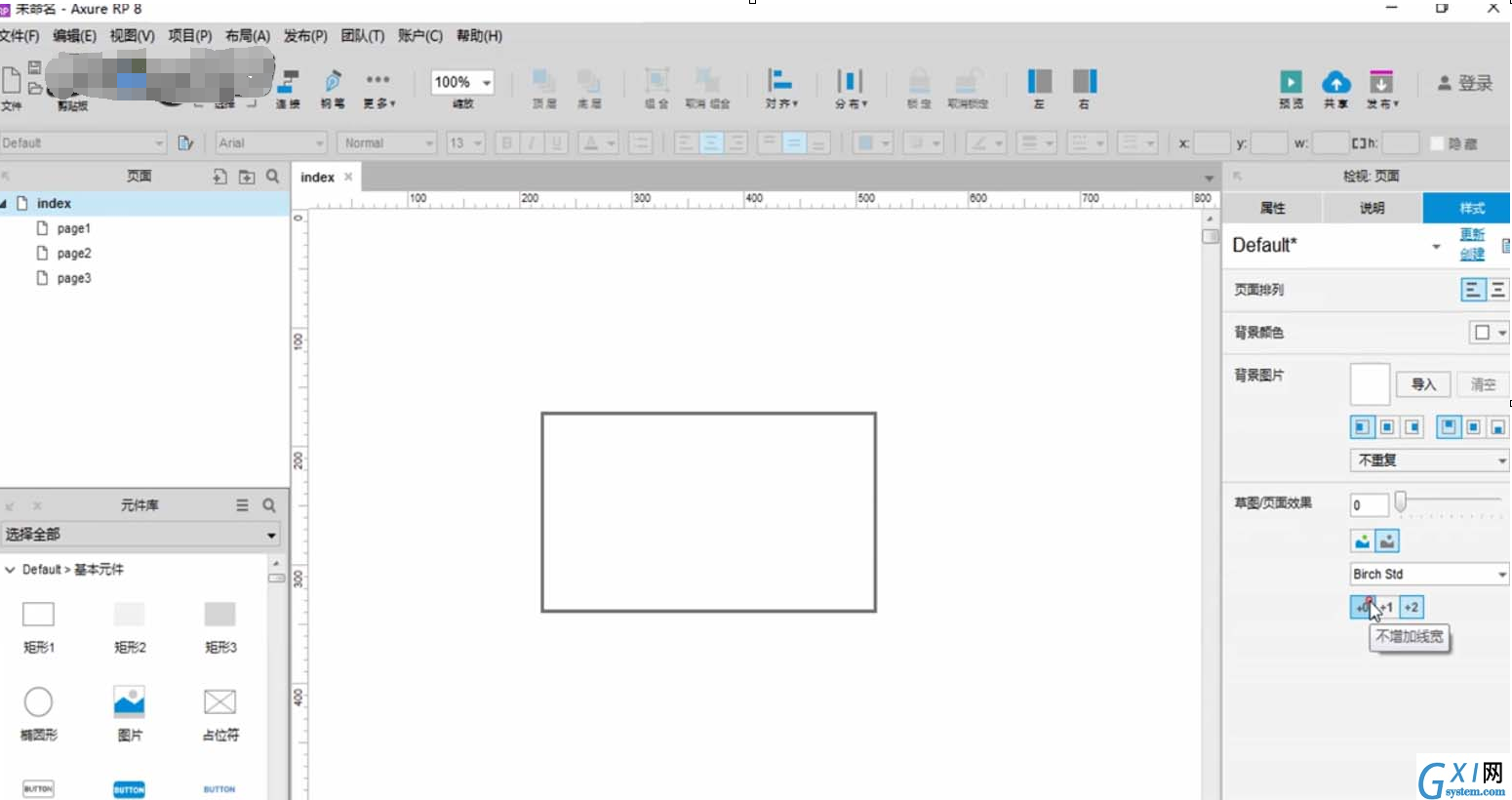Close the index canvas tab
The height and width of the screenshot is (800, 1512).
(348, 177)
